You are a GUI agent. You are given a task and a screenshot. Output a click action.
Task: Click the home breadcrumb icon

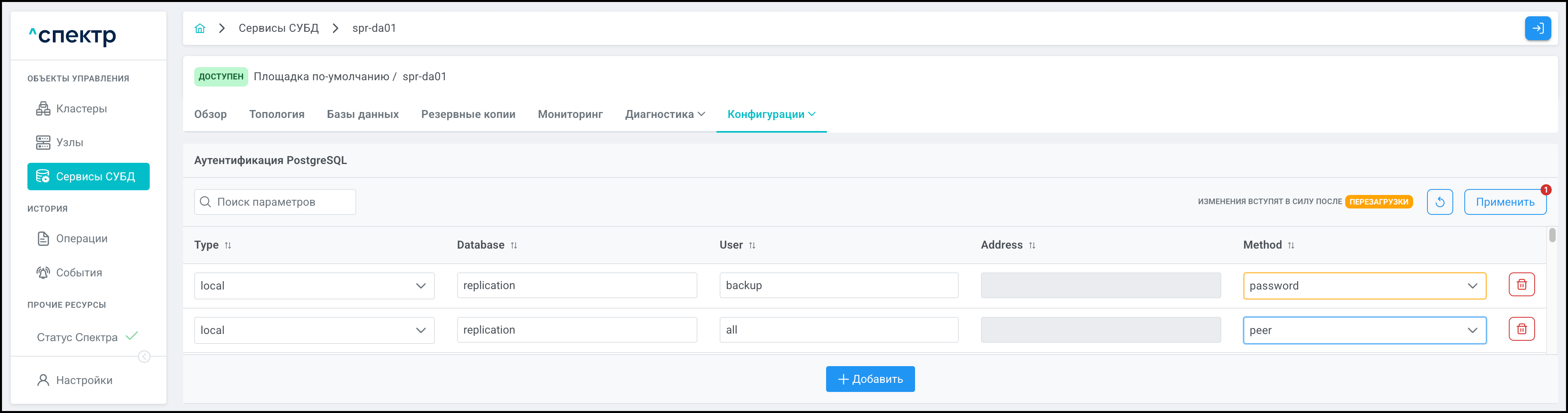[200, 29]
